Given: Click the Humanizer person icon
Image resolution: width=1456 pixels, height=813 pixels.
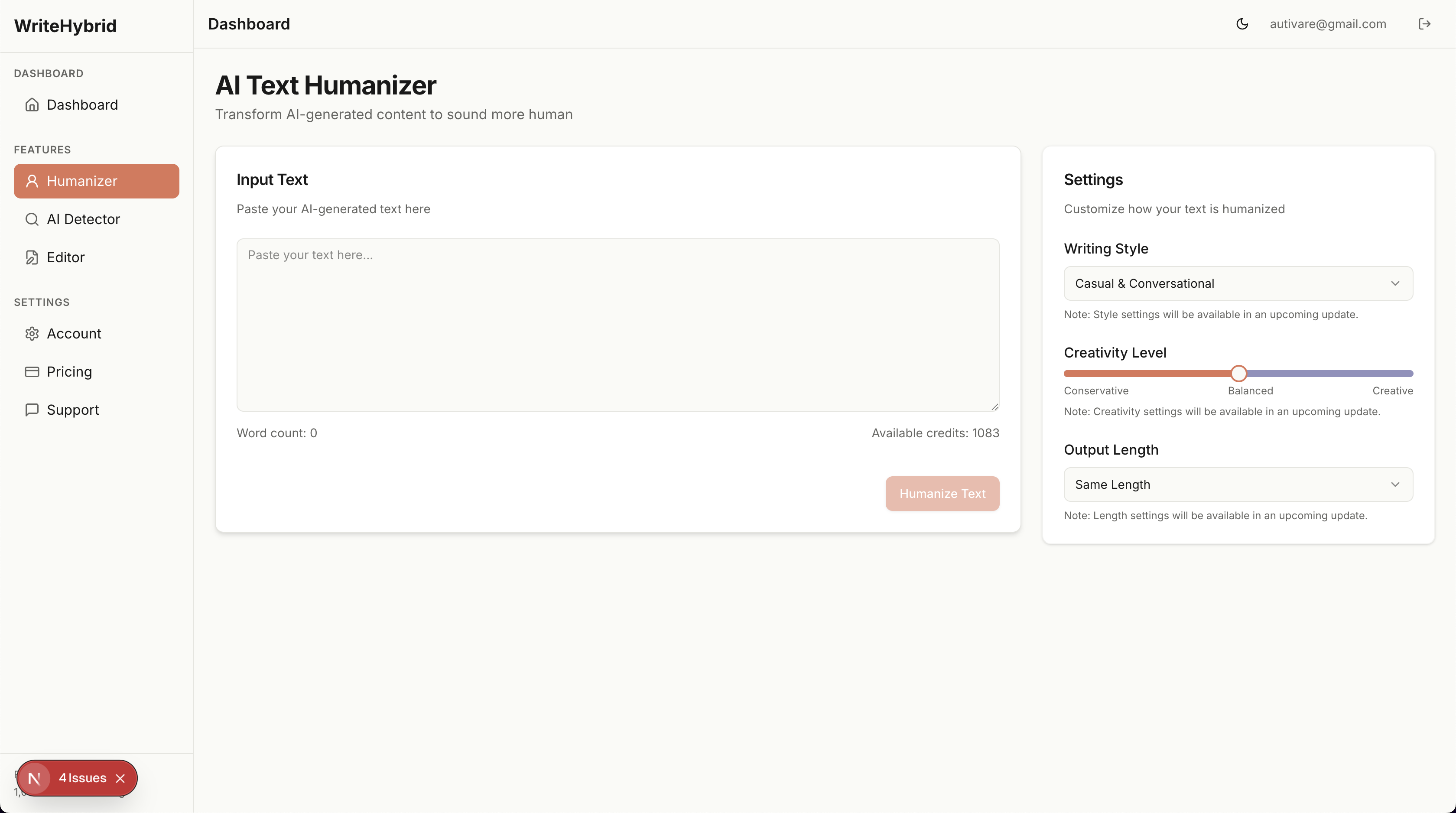Looking at the screenshot, I should click(x=32, y=181).
